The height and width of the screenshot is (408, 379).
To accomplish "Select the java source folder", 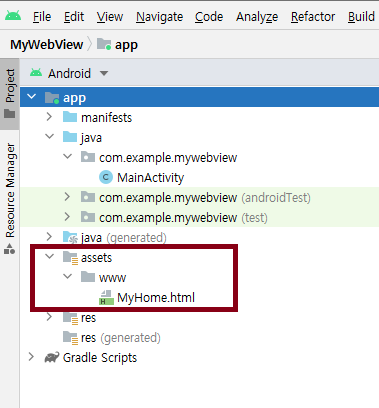I will 91,138.
